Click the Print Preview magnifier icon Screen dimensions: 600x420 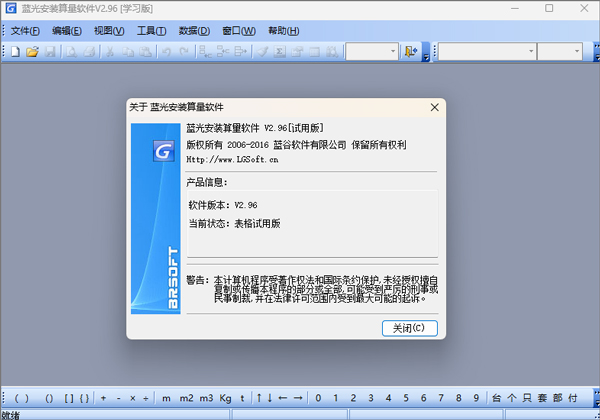pyautogui.click(x=71, y=52)
